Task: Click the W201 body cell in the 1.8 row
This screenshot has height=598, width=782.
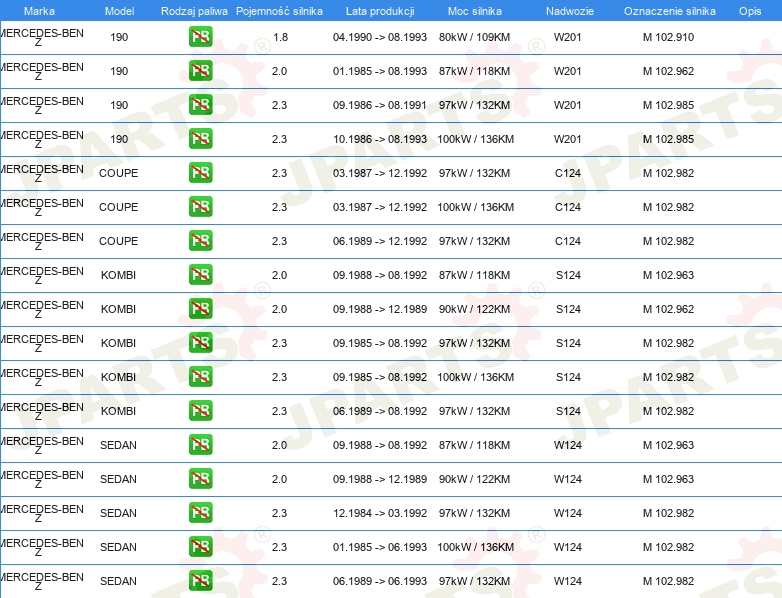Action: pyautogui.click(x=568, y=37)
